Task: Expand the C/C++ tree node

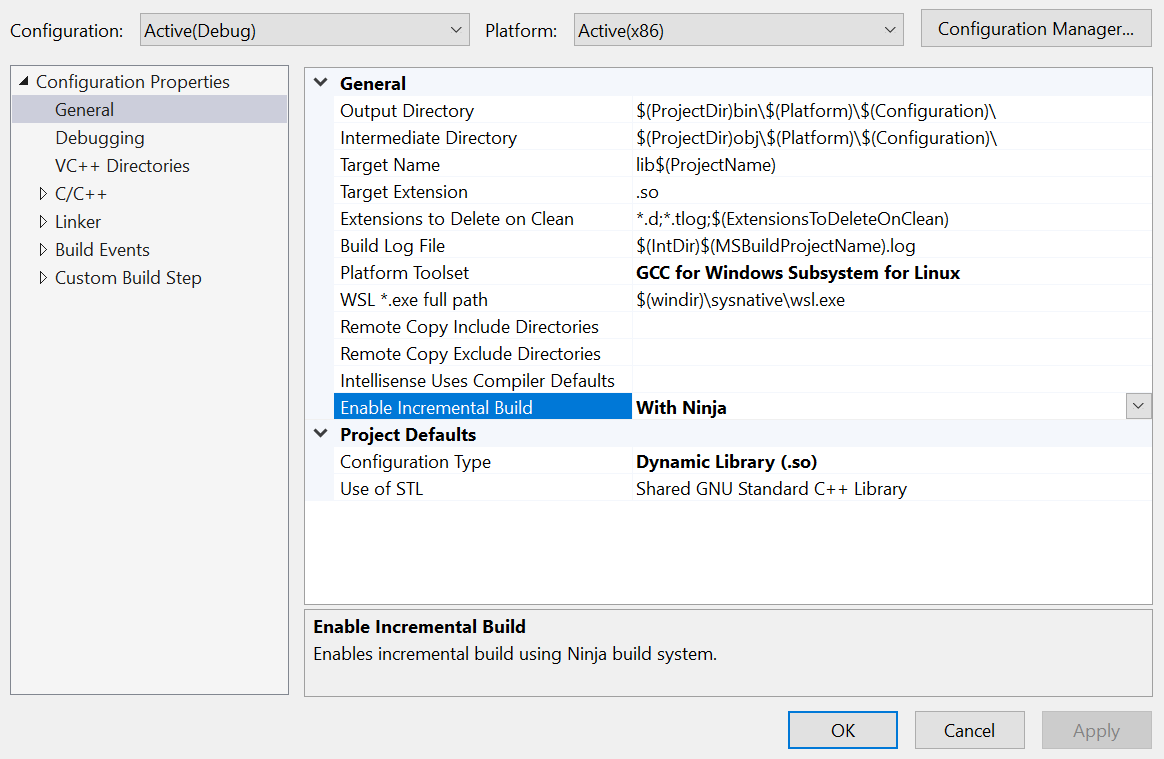Action: click(43, 194)
